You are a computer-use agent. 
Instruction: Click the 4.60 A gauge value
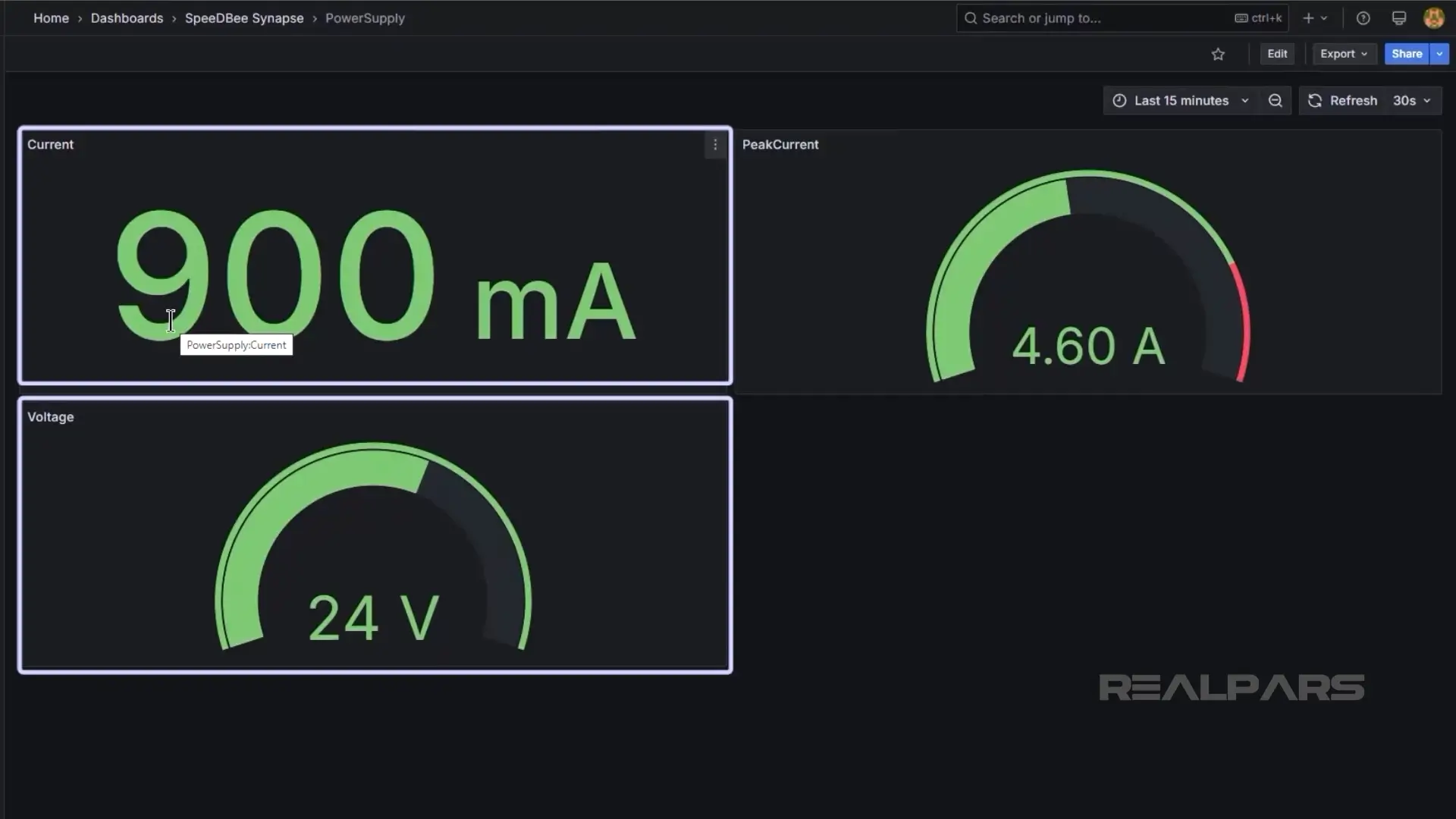pos(1088,347)
